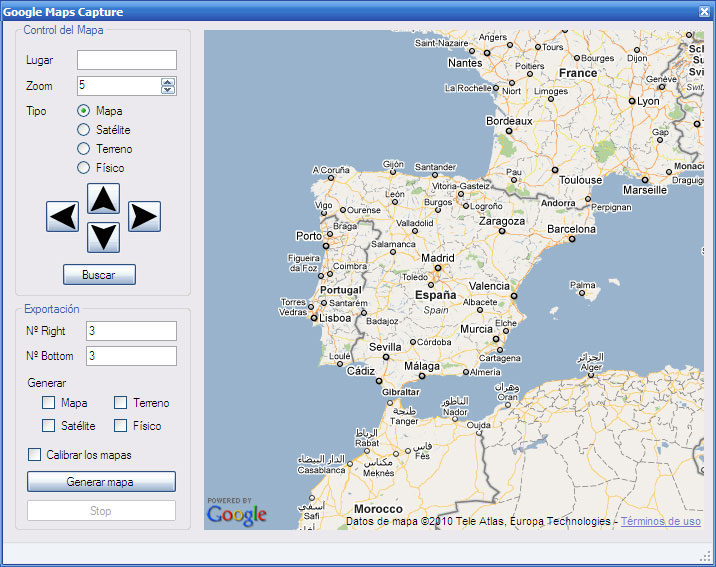This screenshot has height=567, width=716.
Task: Enable the Terreno generation checkbox
Action: point(121,403)
